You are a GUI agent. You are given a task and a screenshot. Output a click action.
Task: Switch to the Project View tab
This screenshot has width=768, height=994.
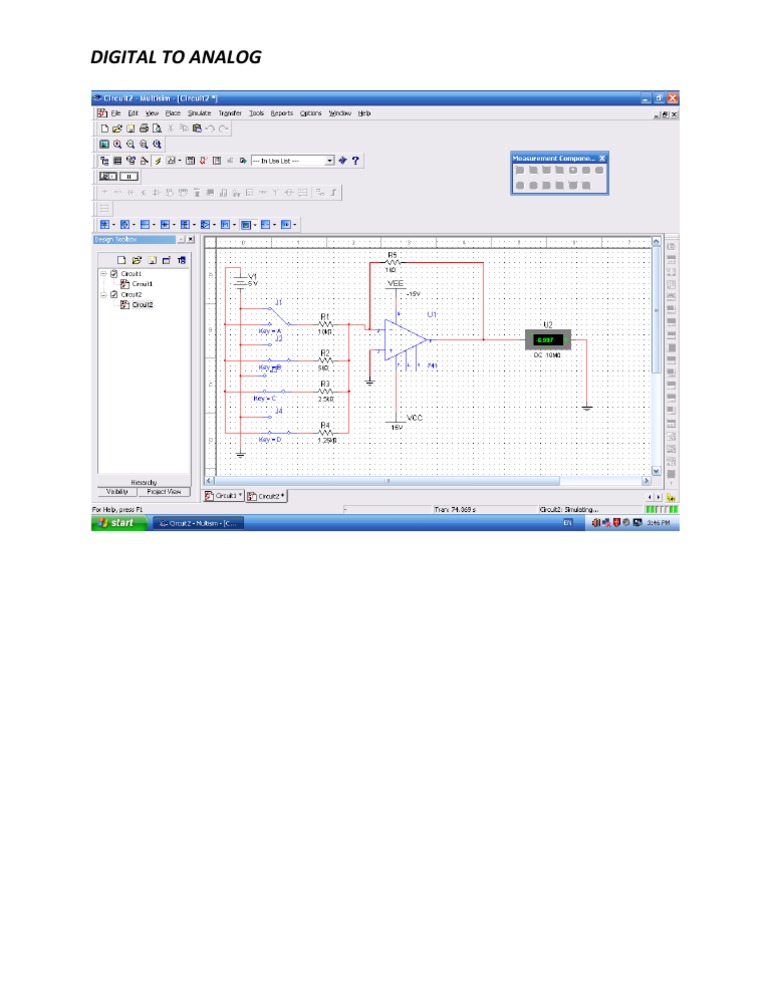pyautogui.click(x=164, y=492)
